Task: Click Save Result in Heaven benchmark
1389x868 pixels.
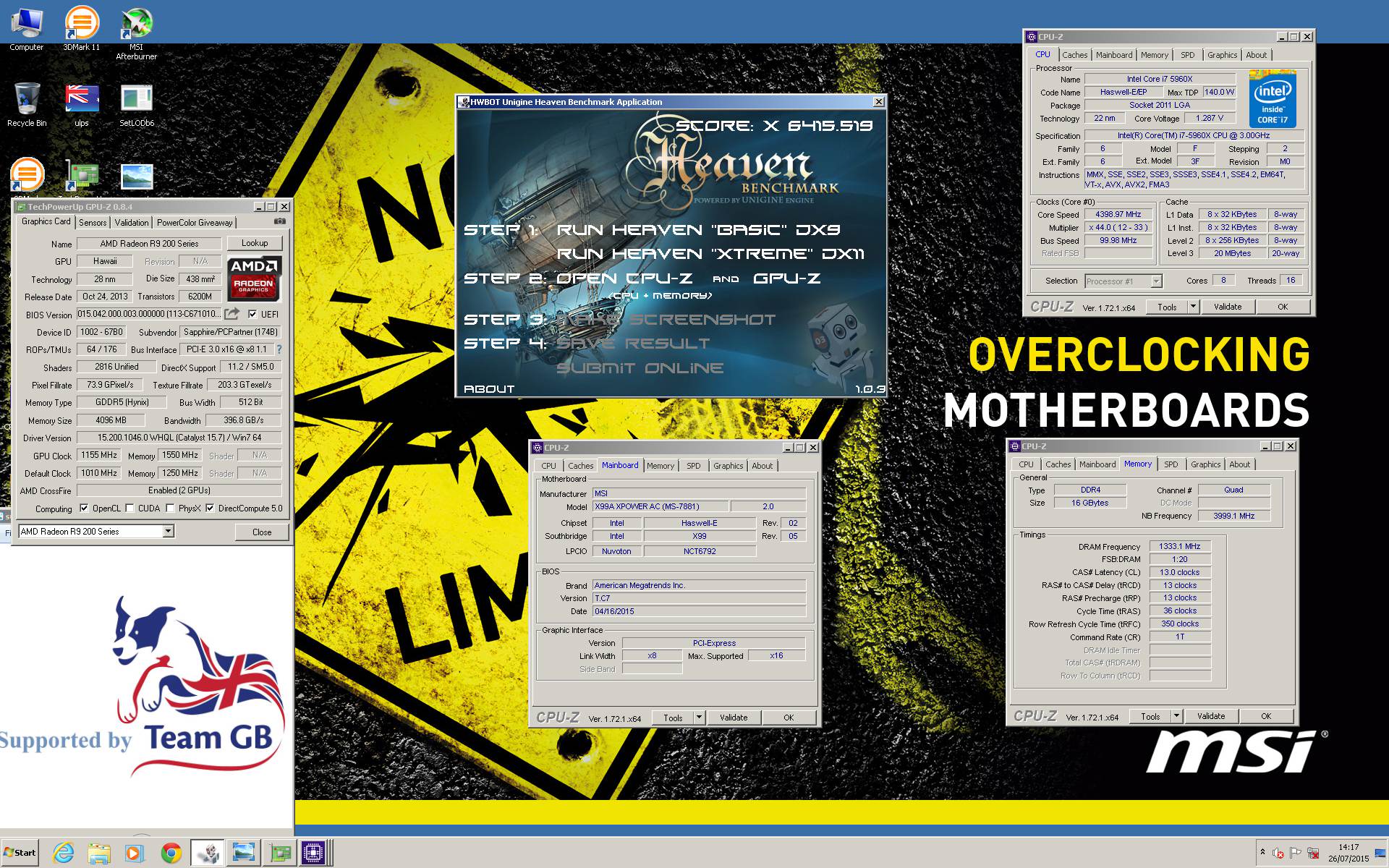Action: (x=632, y=344)
